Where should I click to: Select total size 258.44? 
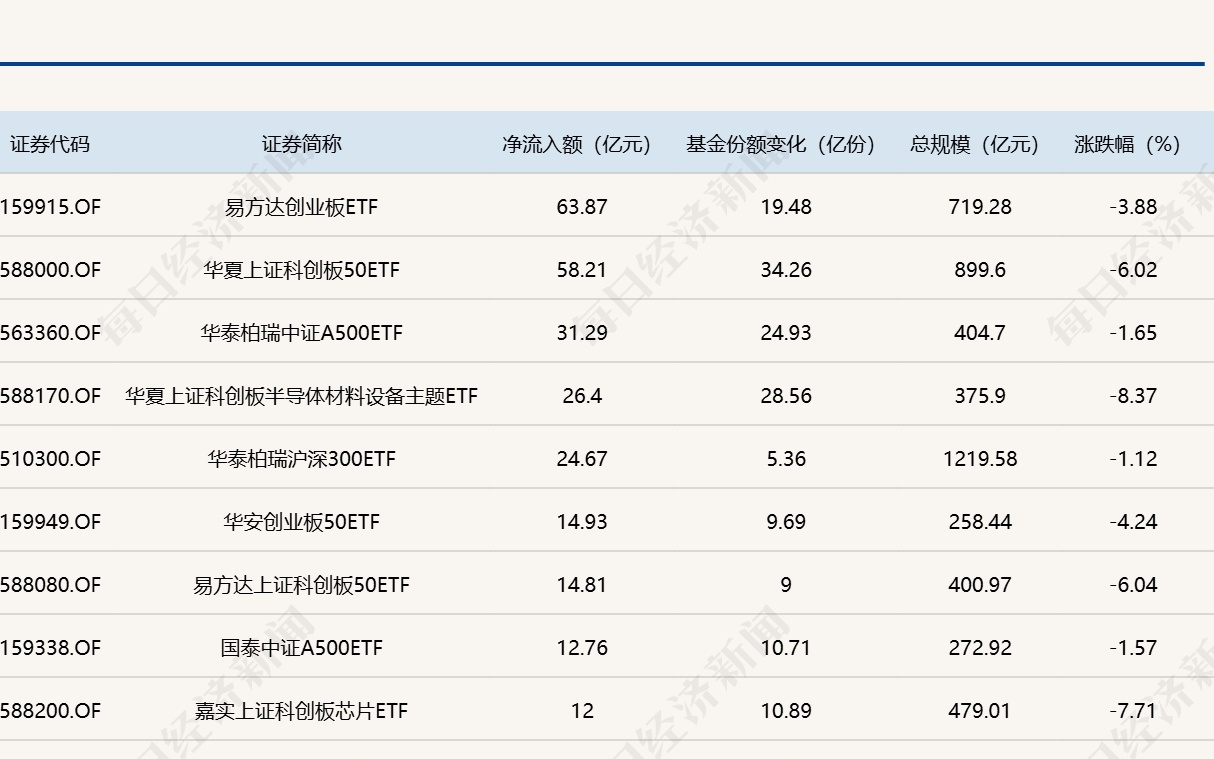(980, 522)
